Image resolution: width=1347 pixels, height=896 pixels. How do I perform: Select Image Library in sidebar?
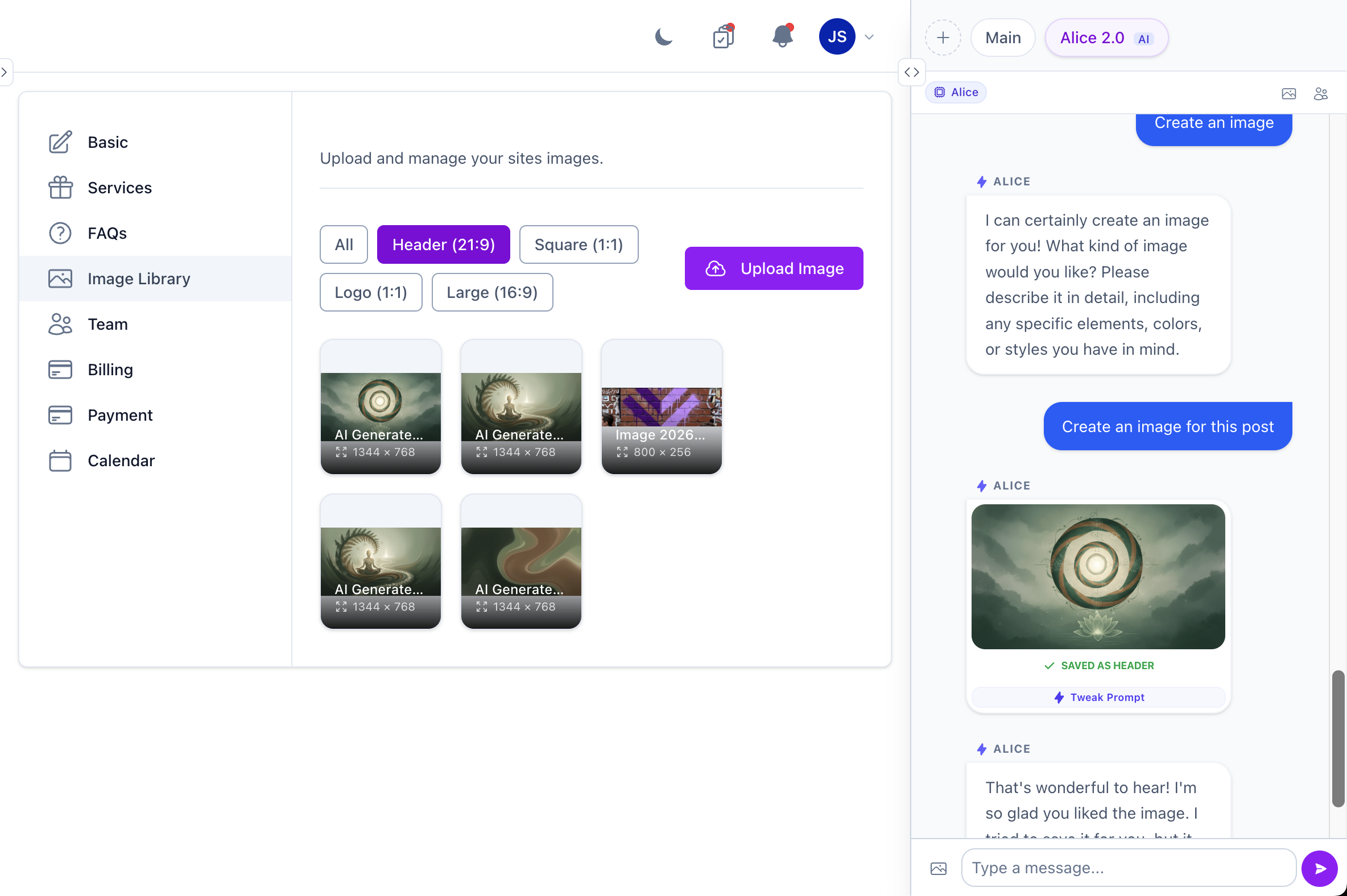155,278
